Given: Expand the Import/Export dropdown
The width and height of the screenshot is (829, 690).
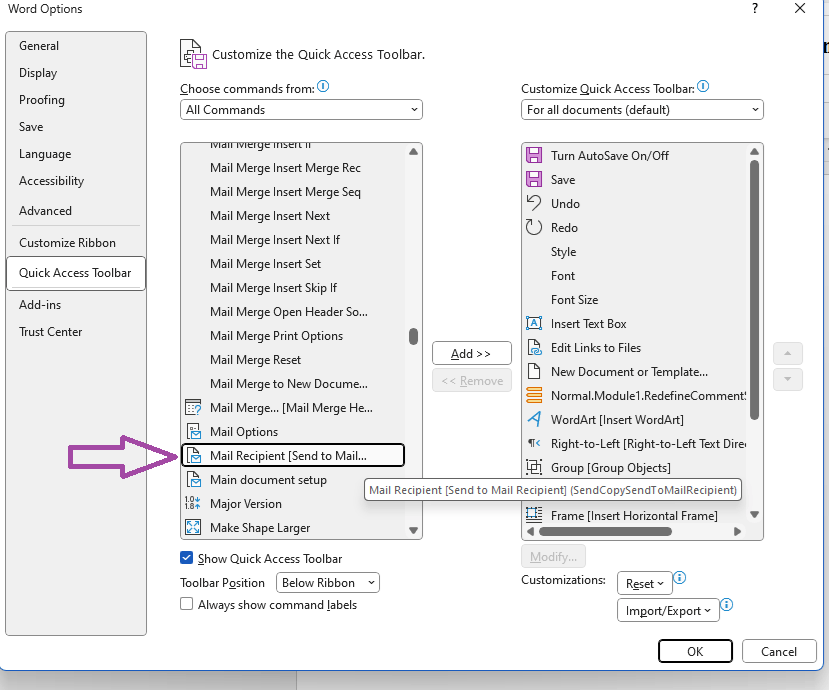Looking at the screenshot, I should (x=667, y=610).
